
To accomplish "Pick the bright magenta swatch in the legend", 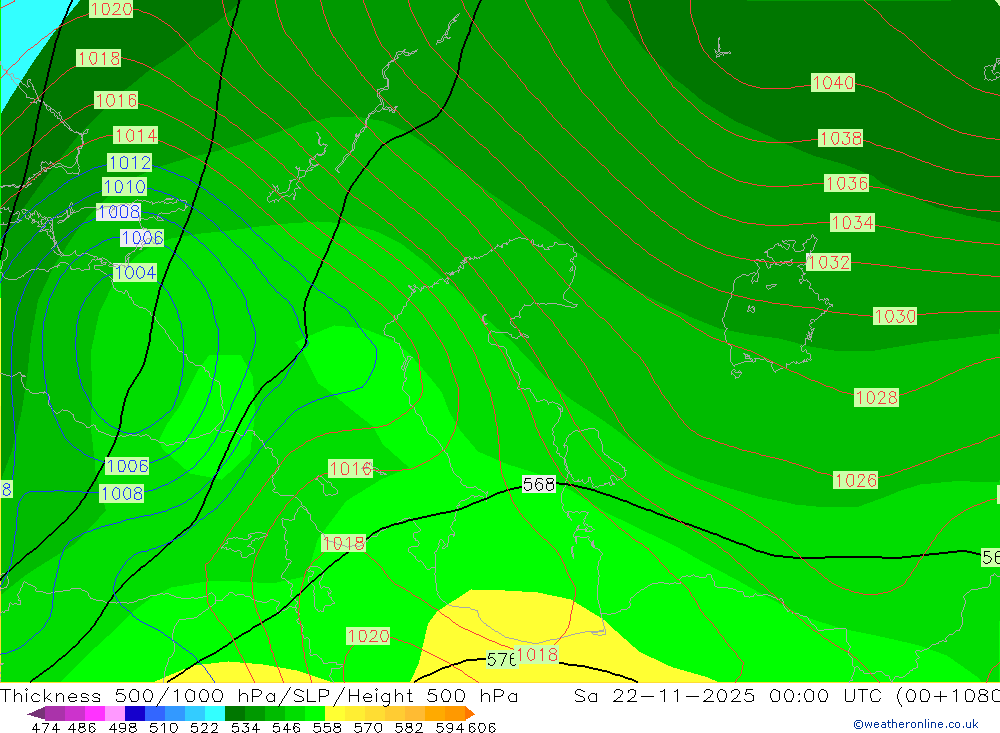I will click(x=95, y=713).
